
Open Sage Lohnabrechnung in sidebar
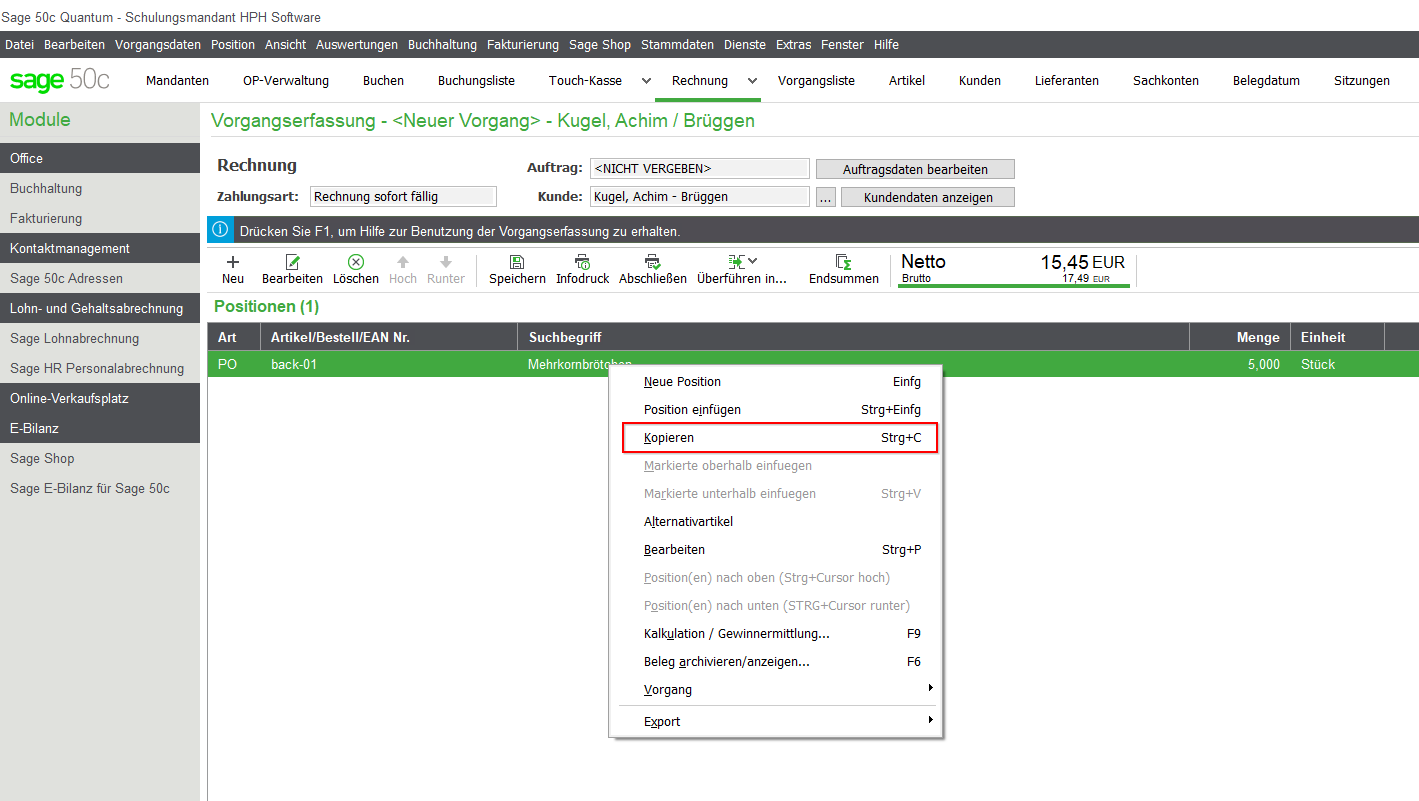click(100, 338)
